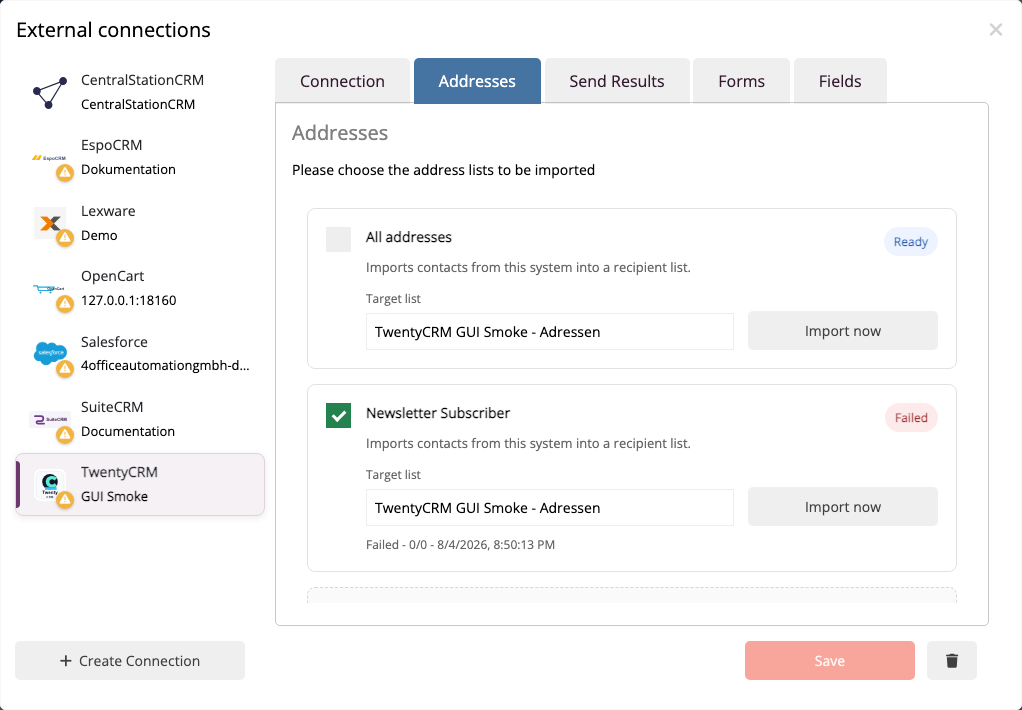Uncheck the Newsletter Subscriber checkbox

click(x=338, y=415)
